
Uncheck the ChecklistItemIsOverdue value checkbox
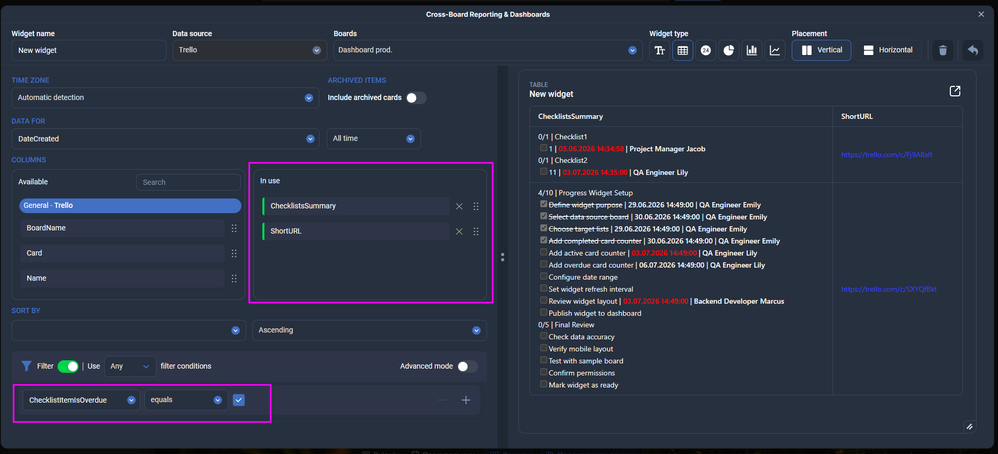239,400
